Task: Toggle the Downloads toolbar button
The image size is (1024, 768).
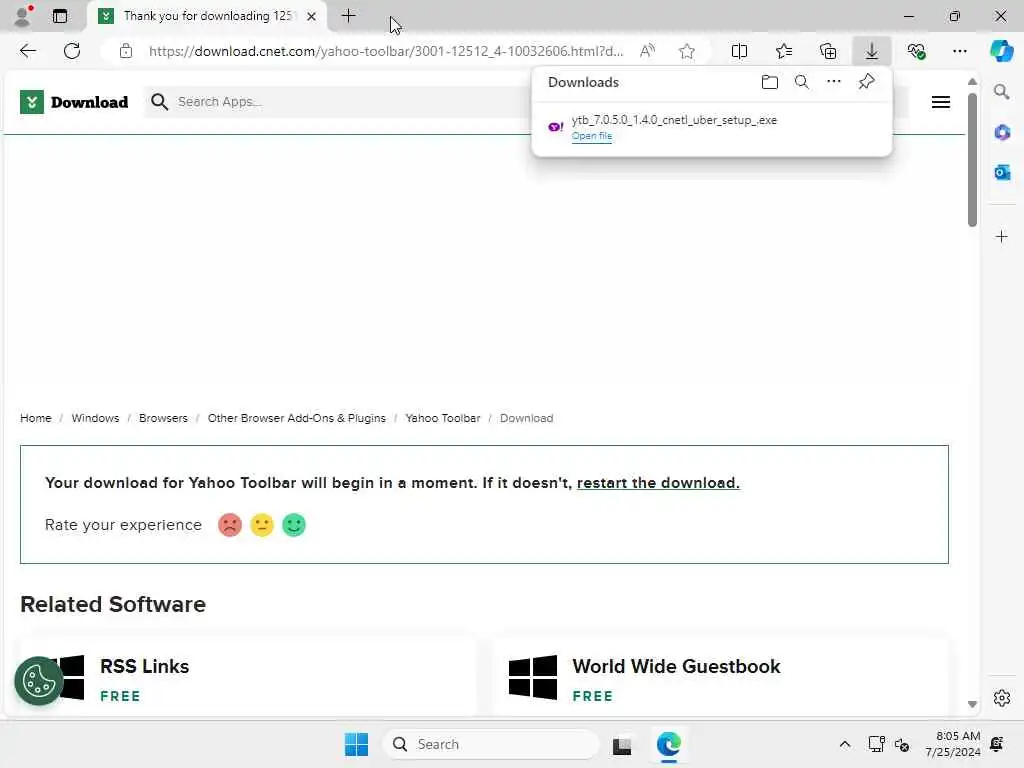Action: [872, 51]
